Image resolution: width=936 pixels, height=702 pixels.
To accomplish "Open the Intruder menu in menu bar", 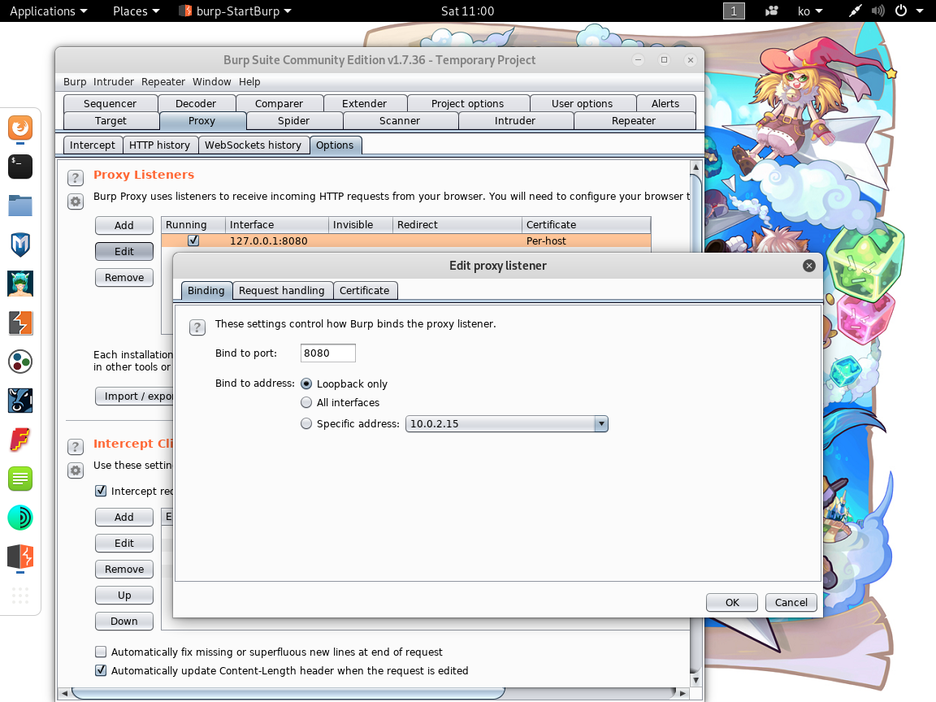I will coord(113,82).
